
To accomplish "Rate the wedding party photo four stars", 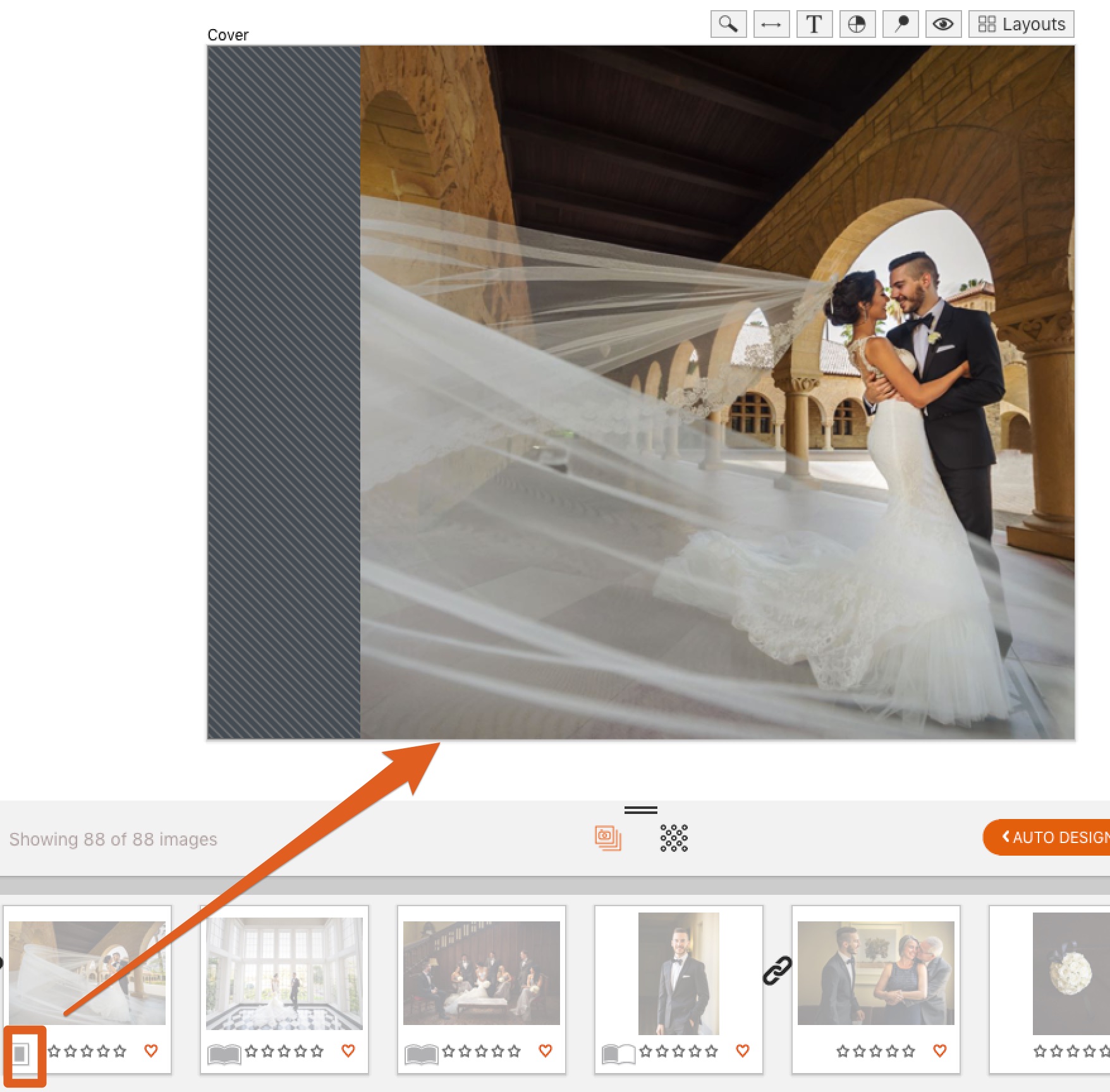I will [x=498, y=1052].
